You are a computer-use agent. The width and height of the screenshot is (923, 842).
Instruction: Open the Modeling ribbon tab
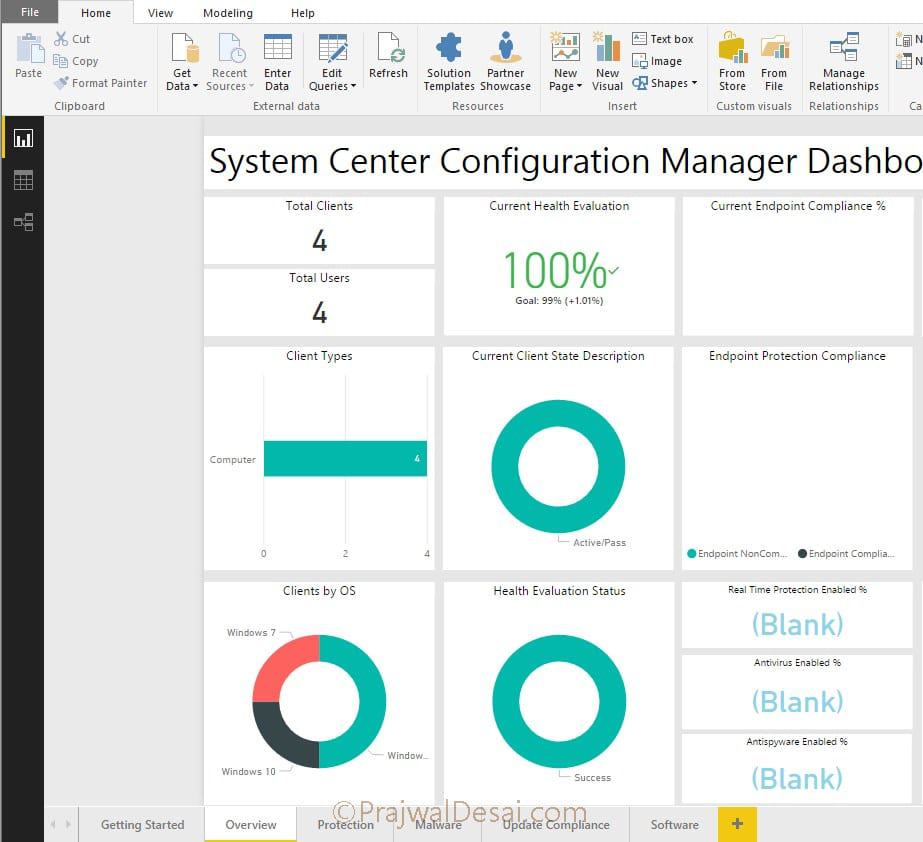point(228,13)
